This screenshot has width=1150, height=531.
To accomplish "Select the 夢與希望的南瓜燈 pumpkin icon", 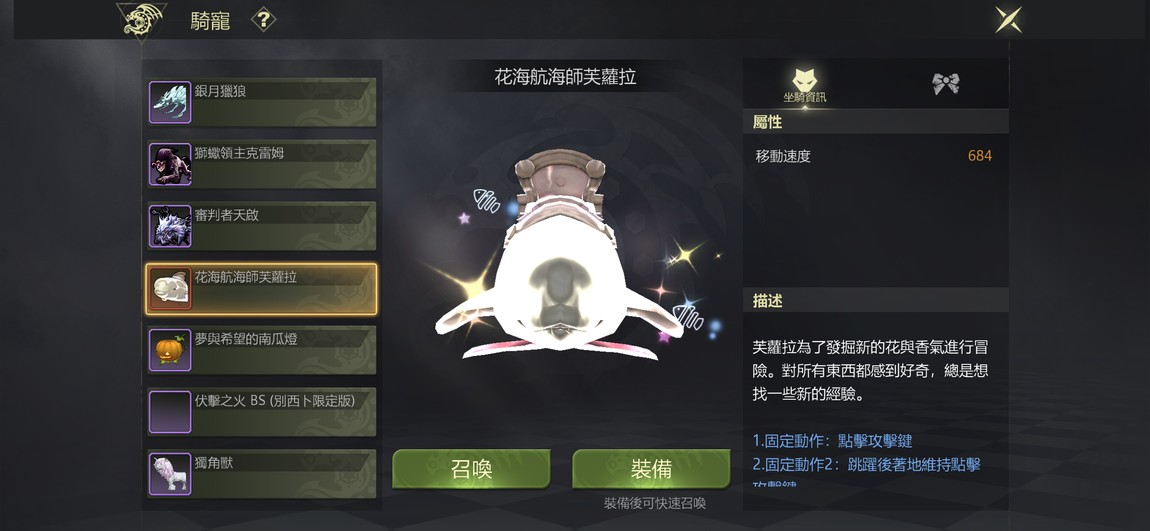I will coord(170,350).
